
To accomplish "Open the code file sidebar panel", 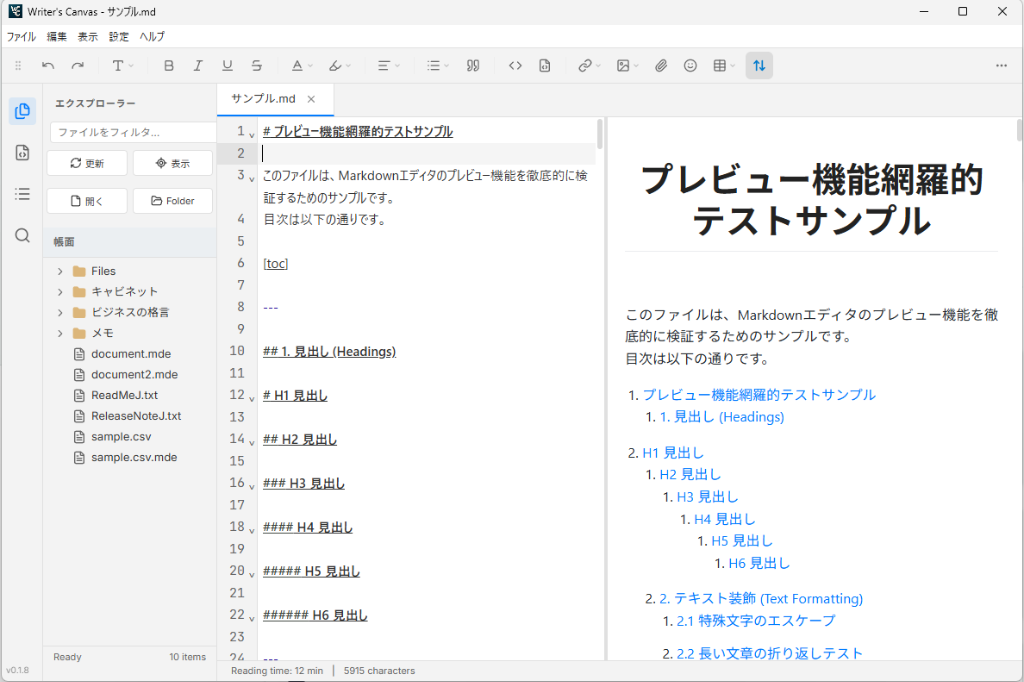I will [x=22, y=153].
